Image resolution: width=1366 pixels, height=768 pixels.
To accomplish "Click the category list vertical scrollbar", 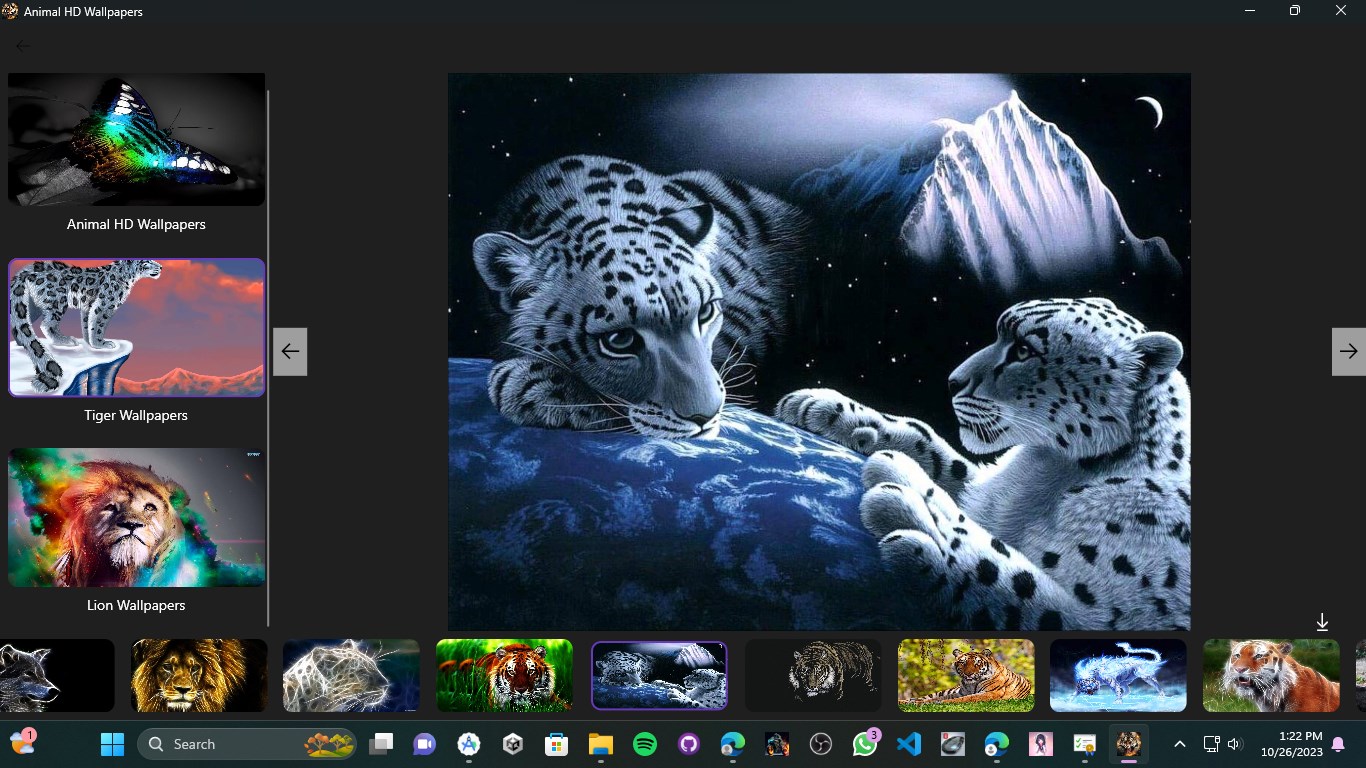I will (x=268, y=358).
